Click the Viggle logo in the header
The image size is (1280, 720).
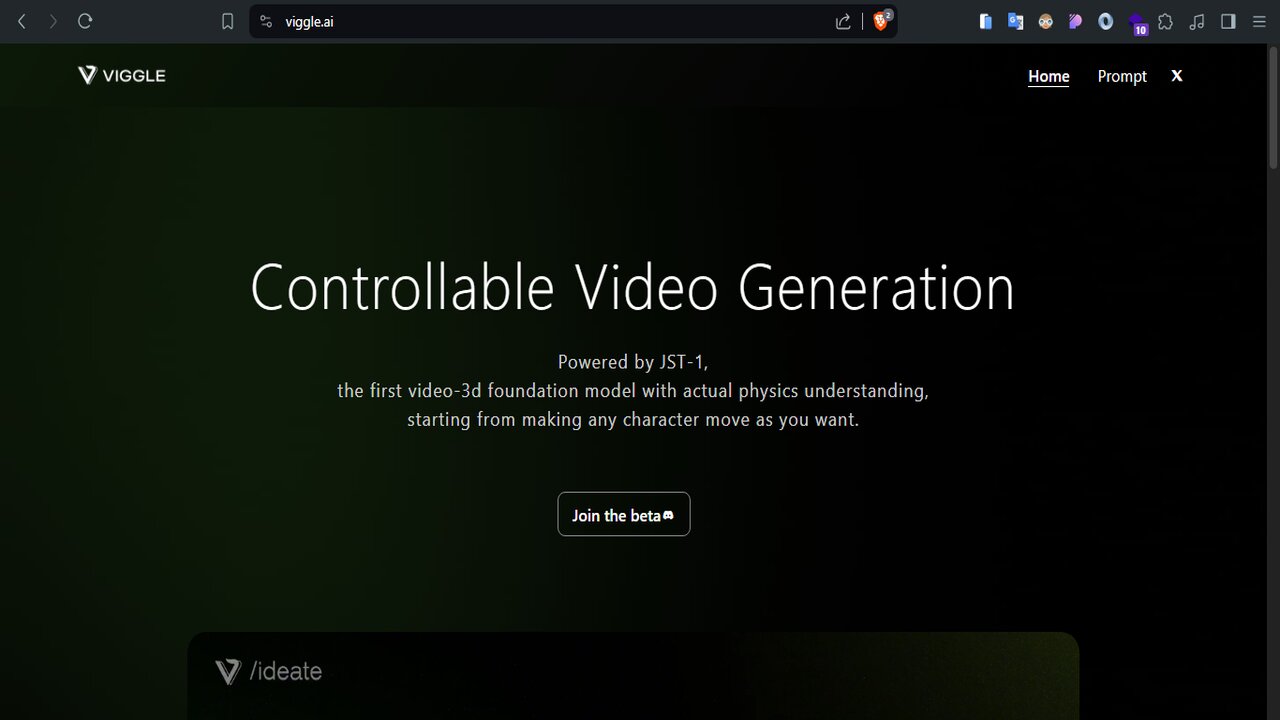[x=122, y=75]
